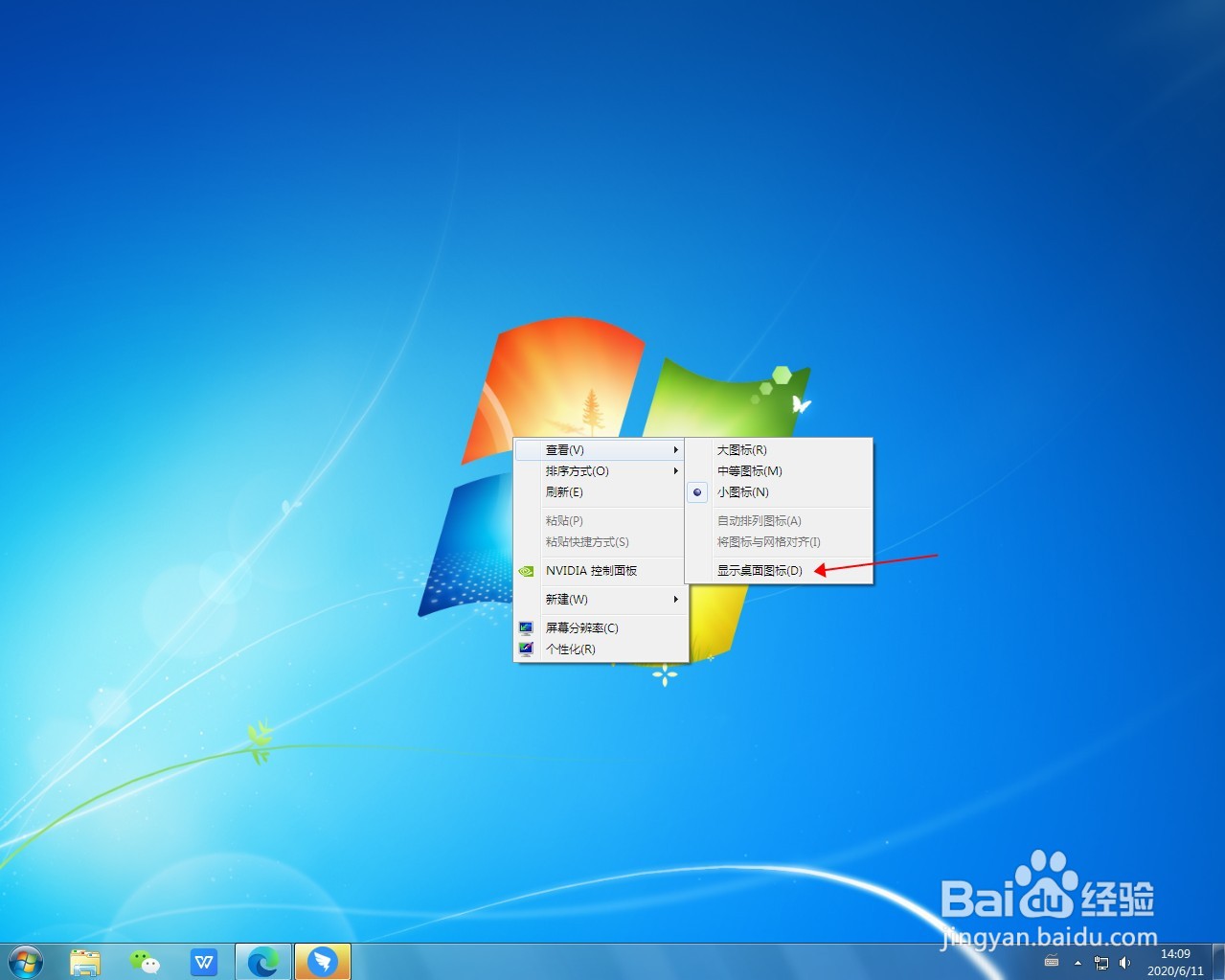Show hidden tray icons arrow
Image resolution: width=1225 pixels, height=980 pixels.
[1078, 963]
